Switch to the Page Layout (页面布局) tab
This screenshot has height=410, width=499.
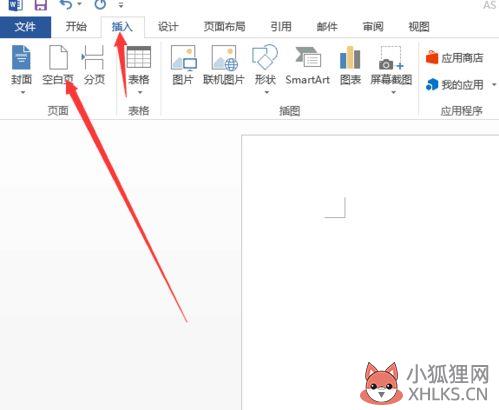(x=224, y=27)
